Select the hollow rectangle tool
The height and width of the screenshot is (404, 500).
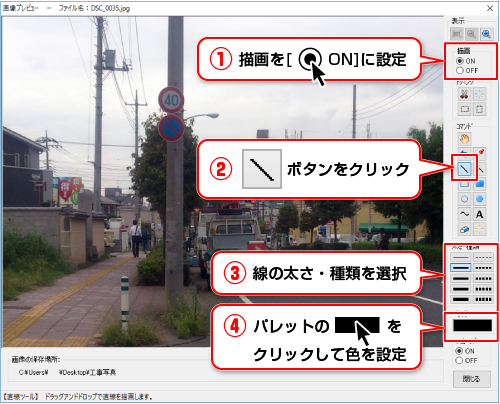(464, 185)
